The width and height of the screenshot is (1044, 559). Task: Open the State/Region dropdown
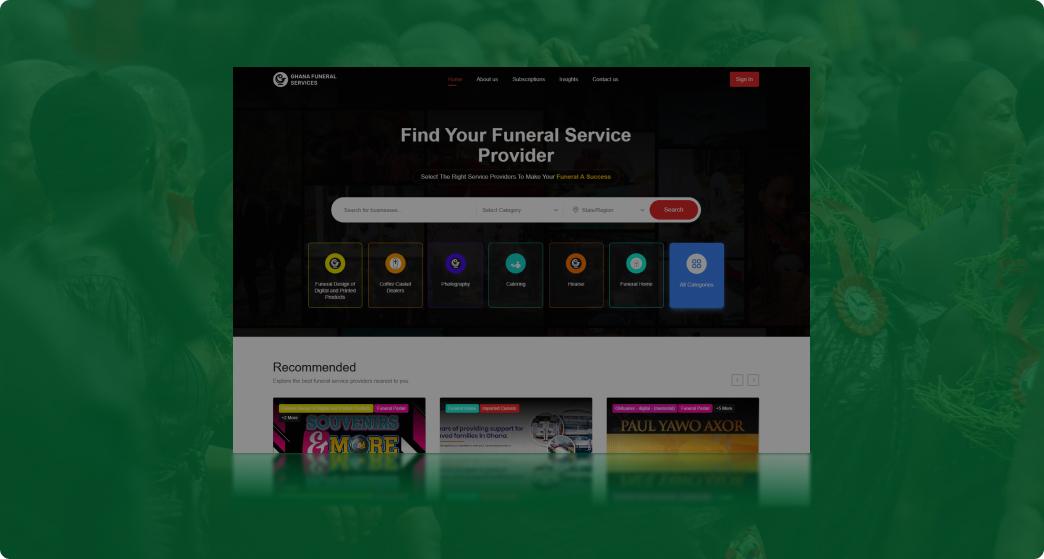coord(608,210)
